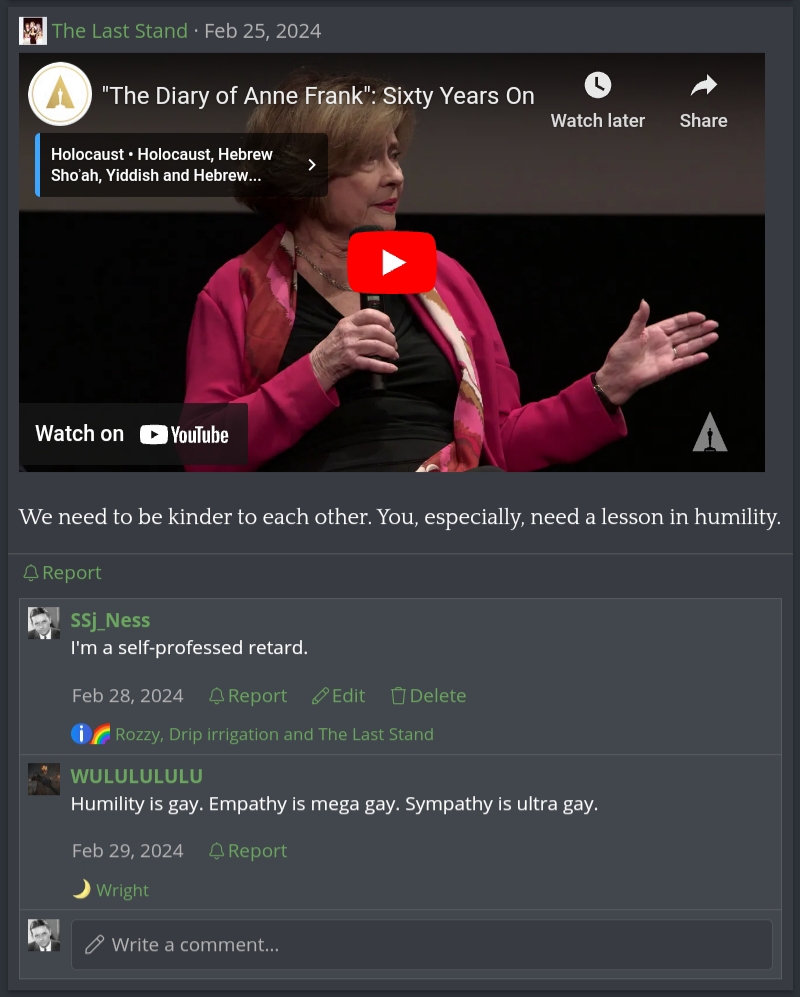Open The Last Stand profile avatar
Viewport: 800px width, 997px height.
[33, 31]
